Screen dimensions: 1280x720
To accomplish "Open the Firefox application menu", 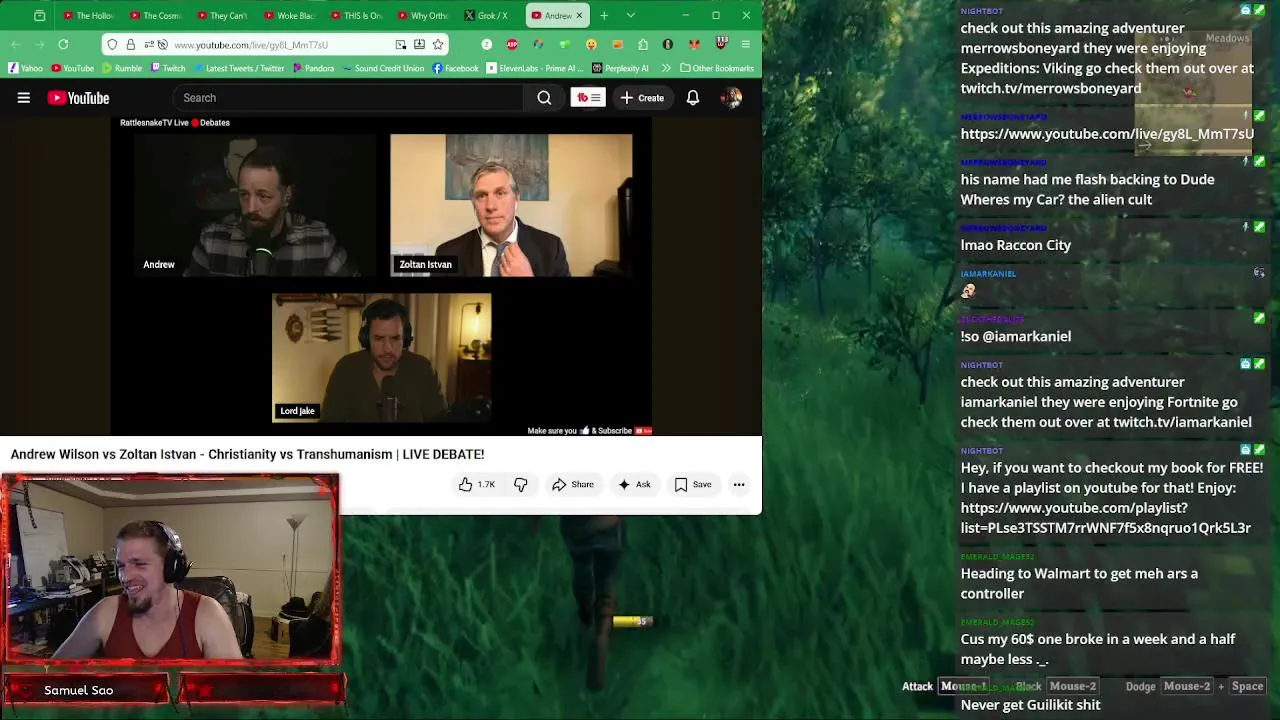I will [745, 45].
